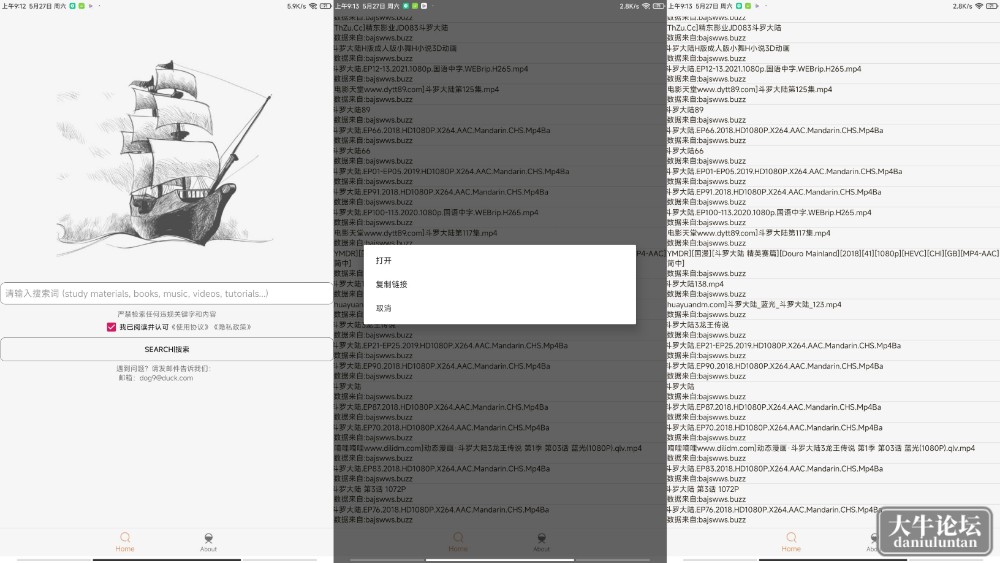Click the search keyword input field

166,293
